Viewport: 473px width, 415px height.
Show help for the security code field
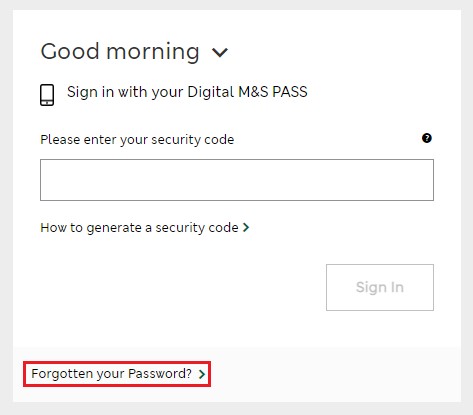pos(427,138)
